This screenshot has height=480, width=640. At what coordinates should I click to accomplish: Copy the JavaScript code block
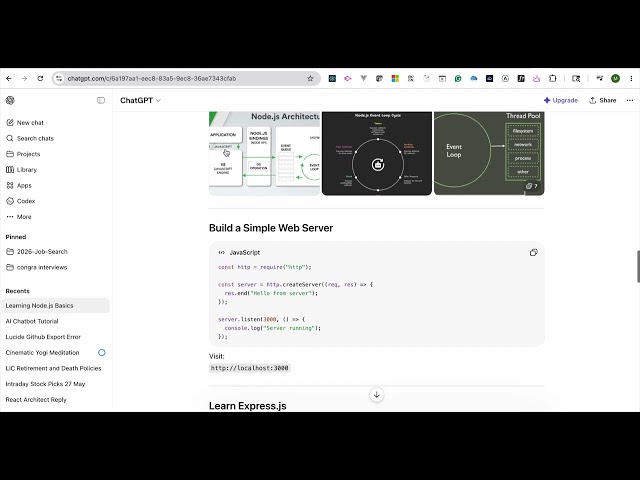tap(533, 253)
